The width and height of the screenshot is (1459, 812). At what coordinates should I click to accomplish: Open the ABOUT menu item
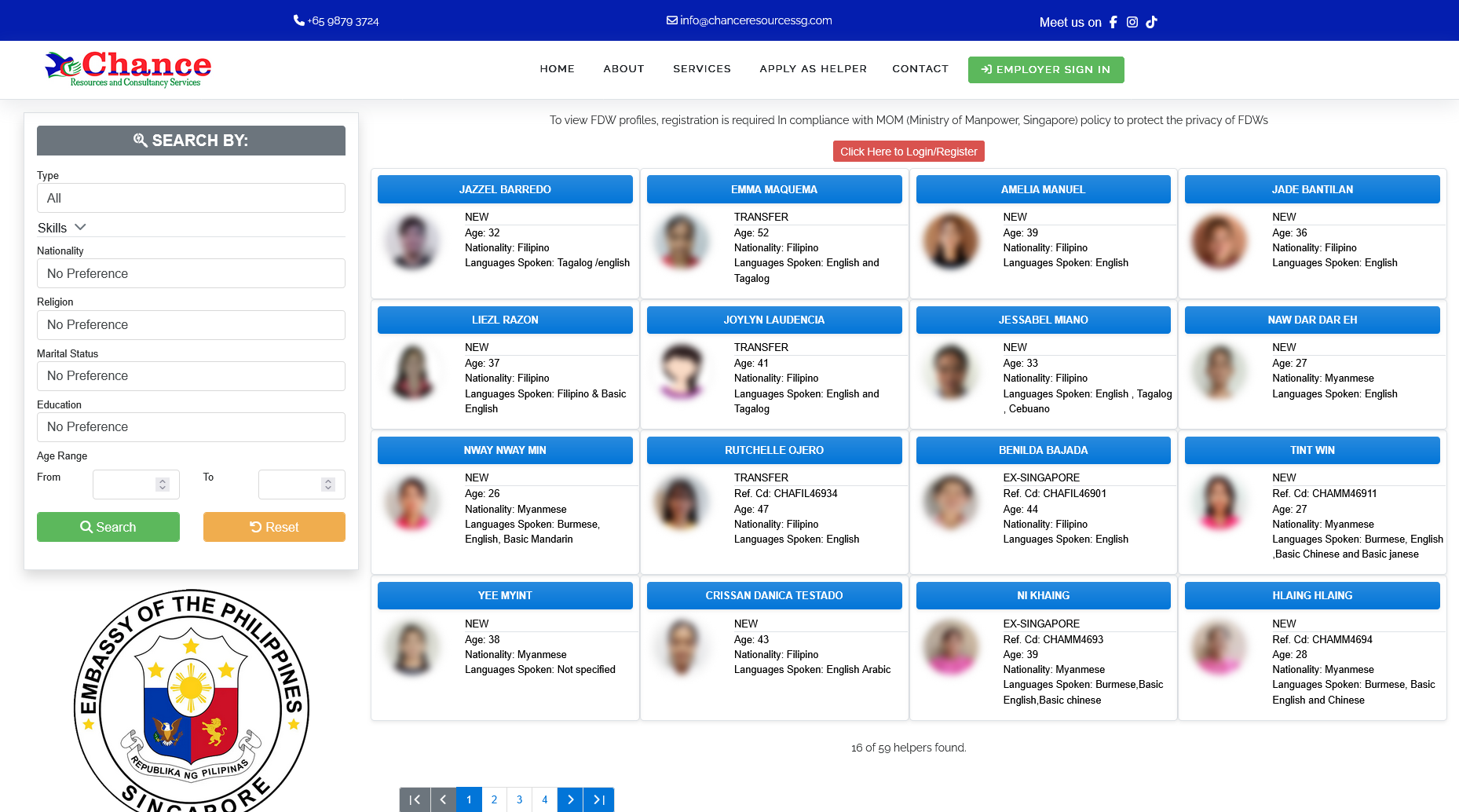pyautogui.click(x=624, y=69)
